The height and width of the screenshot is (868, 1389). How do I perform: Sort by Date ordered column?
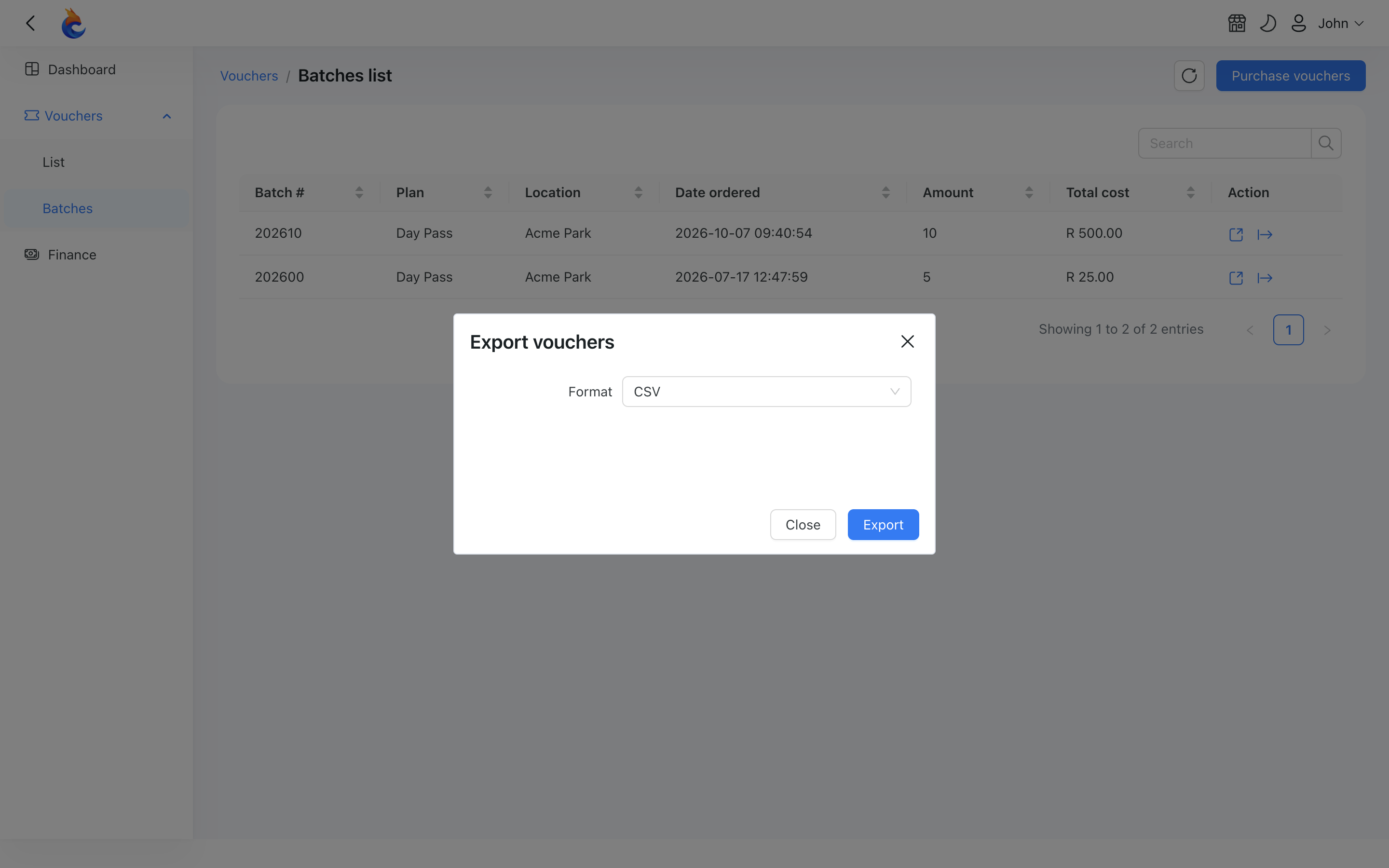tap(885, 193)
